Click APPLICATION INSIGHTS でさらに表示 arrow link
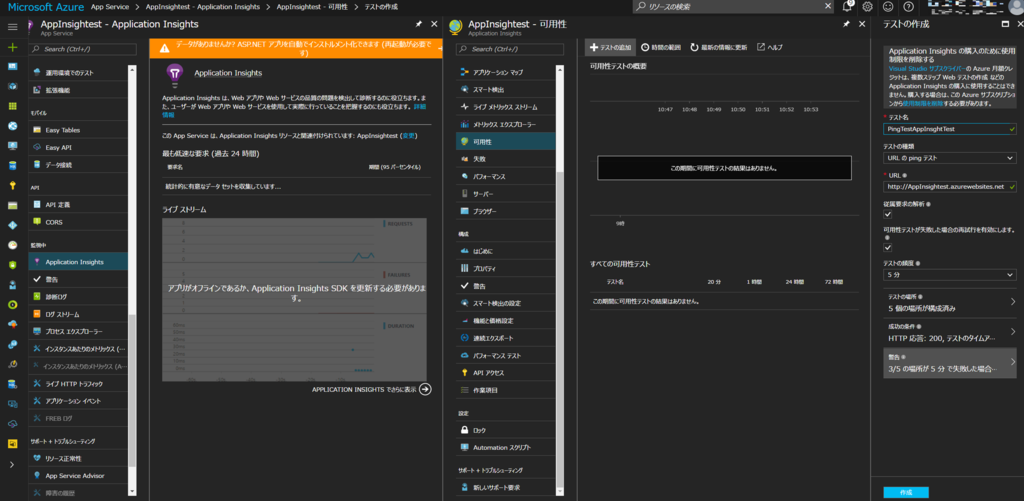This screenshot has width=1024, height=501. [372, 389]
